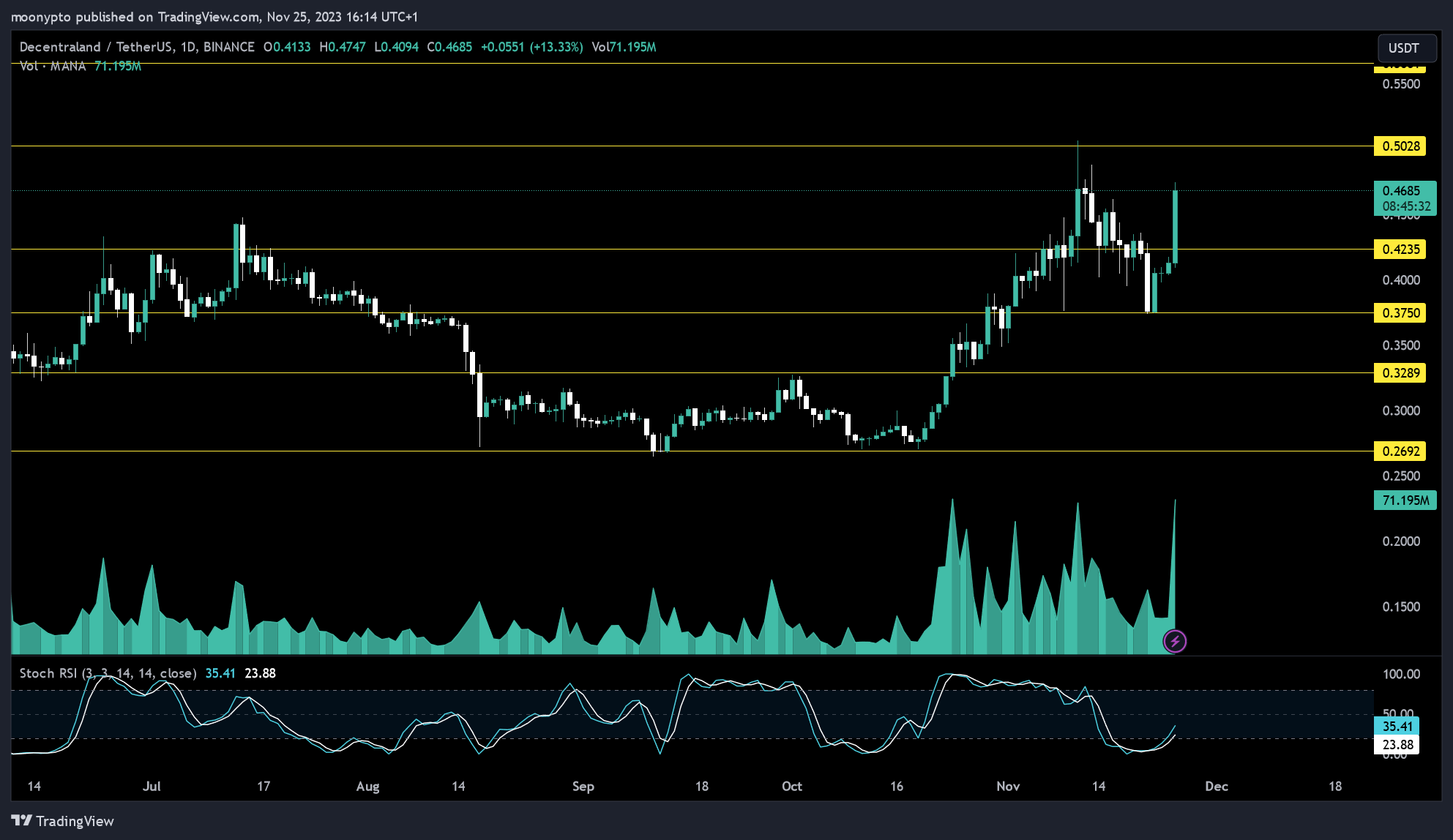Screen dimensions: 1453x840
Task: Click the Sep date on time axis
Action: click(583, 787)
